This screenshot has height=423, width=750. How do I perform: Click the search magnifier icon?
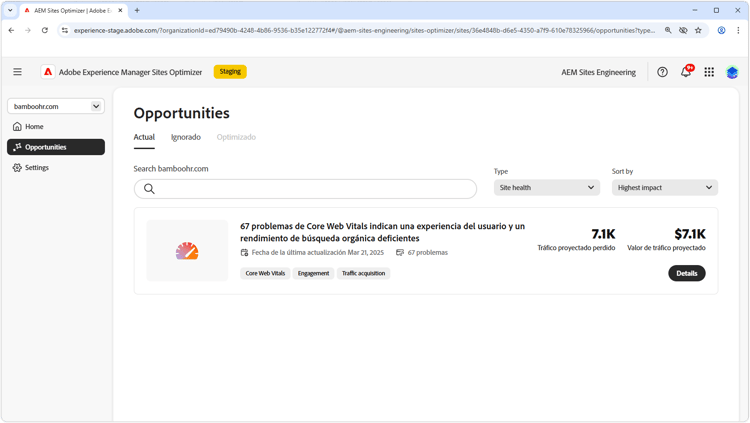click(x=149, y=189)
